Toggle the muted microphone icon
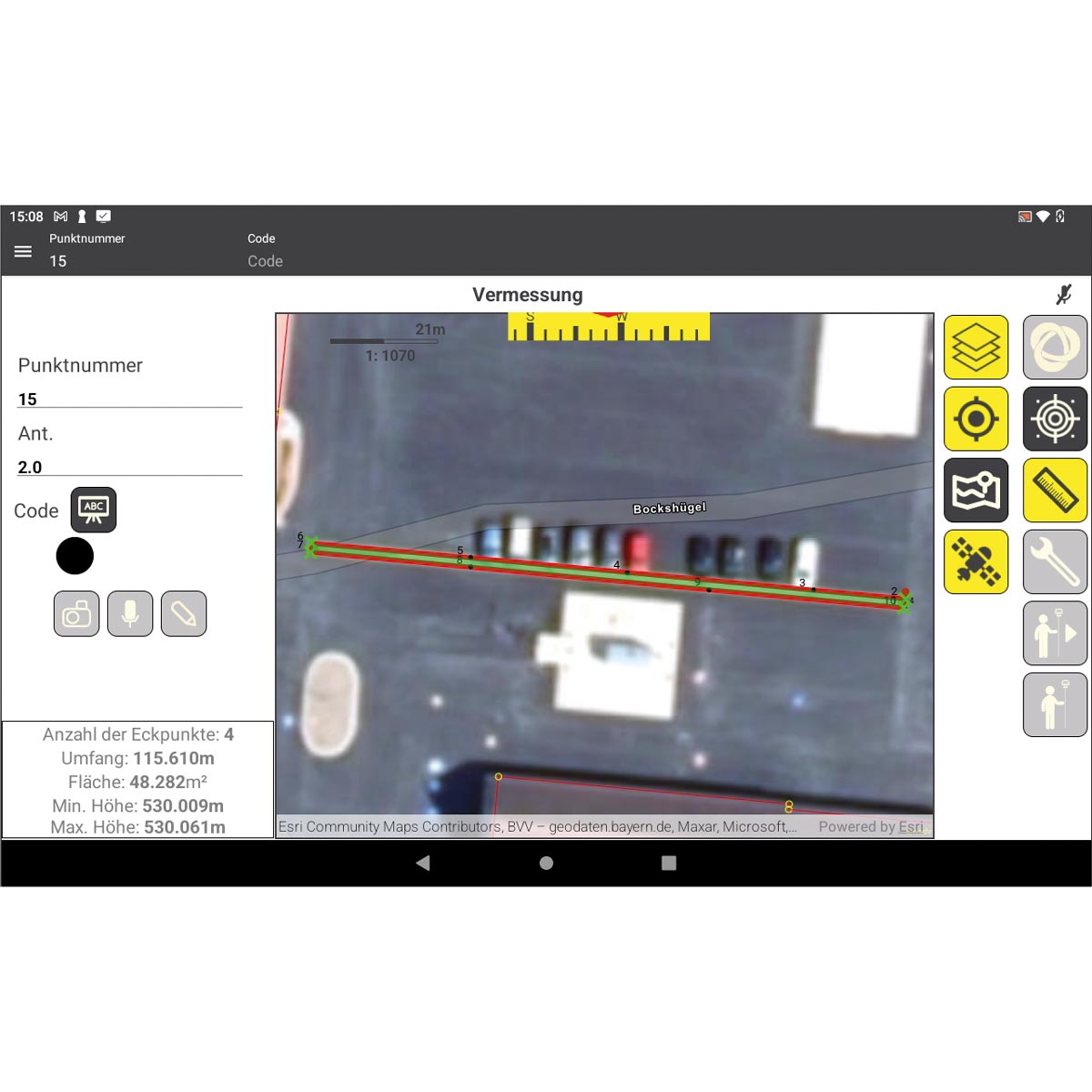 tap(1063, 295)
